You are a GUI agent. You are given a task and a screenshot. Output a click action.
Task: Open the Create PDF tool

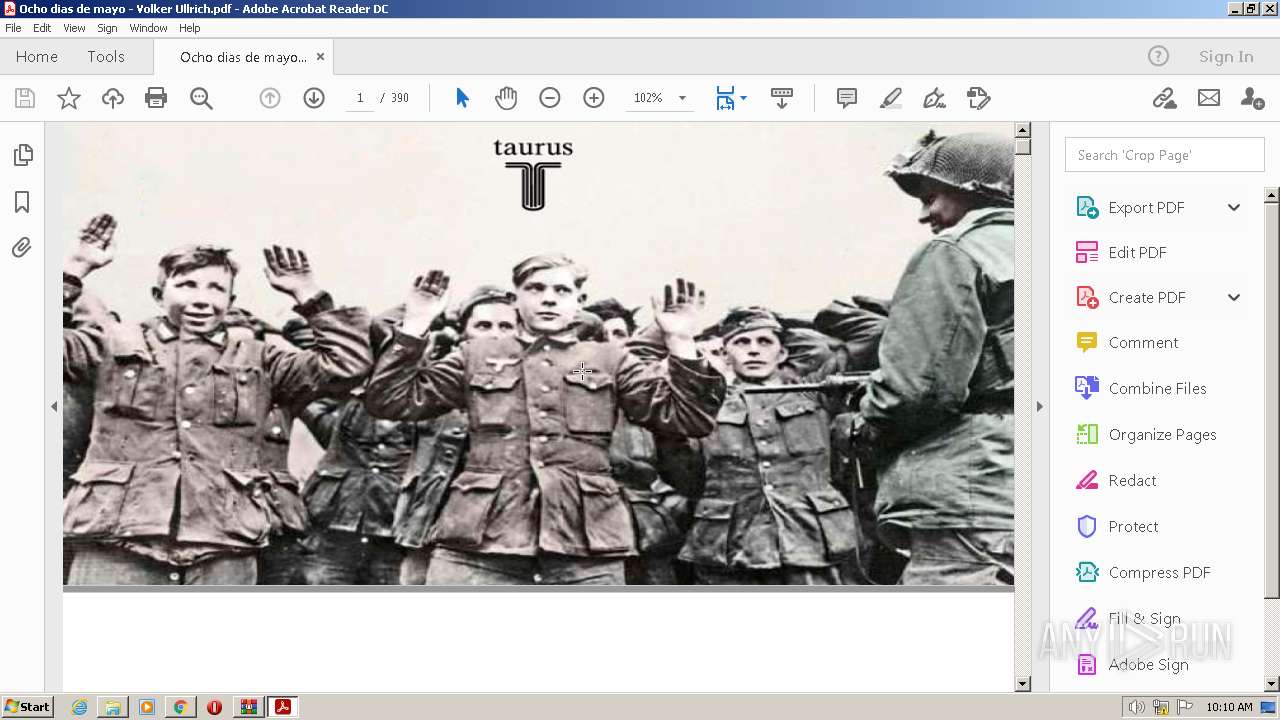pos(1146,297)
